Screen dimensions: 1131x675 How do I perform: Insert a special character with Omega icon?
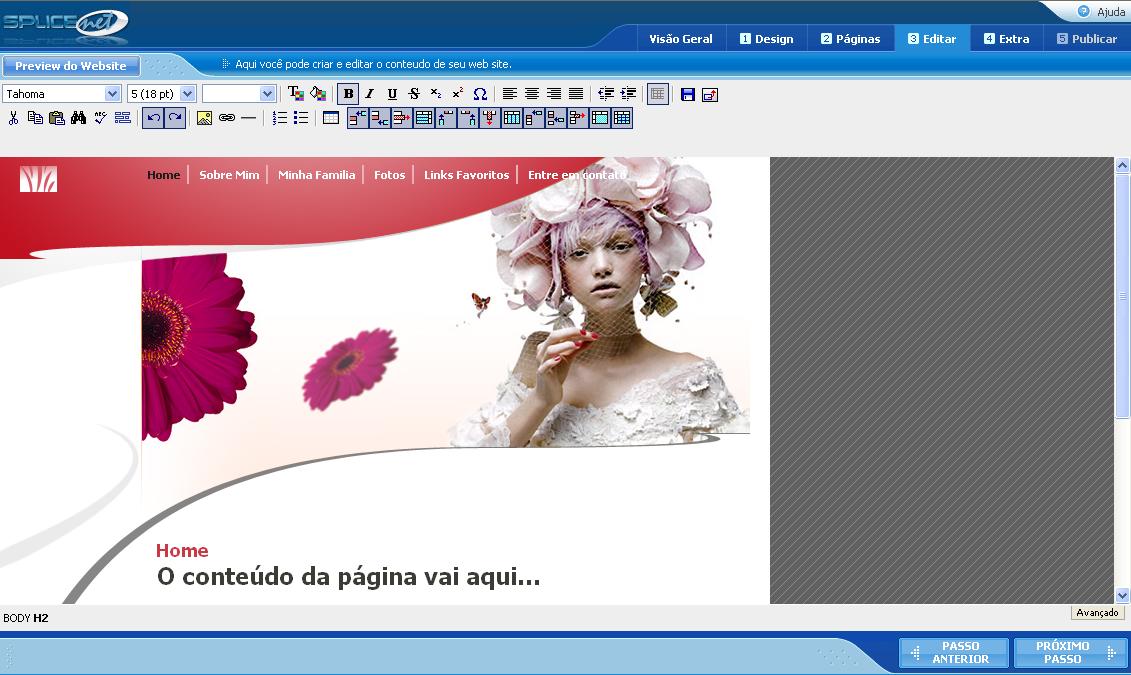coord(480,94)
